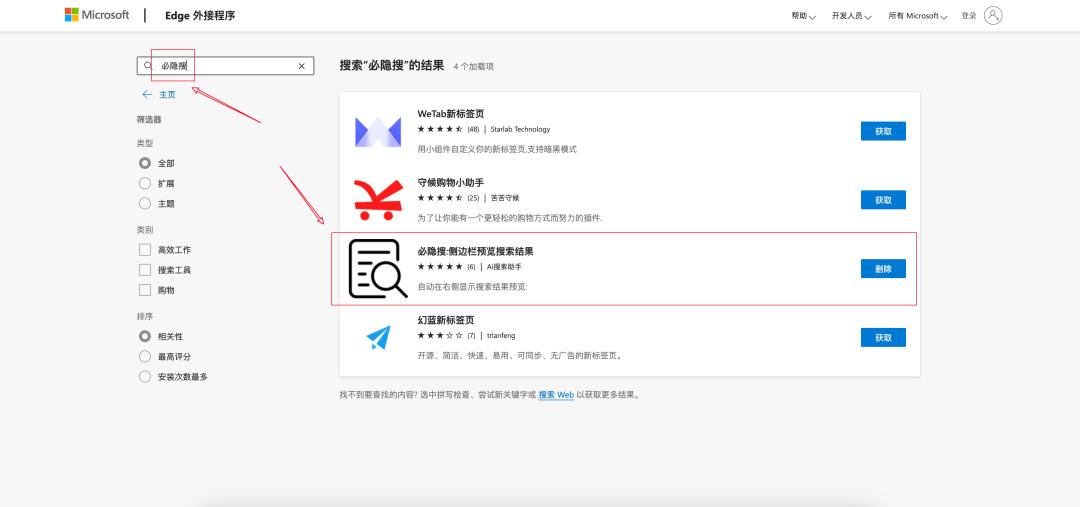Open the 守候购物小助手 shopping cart icon

[378, 200]
